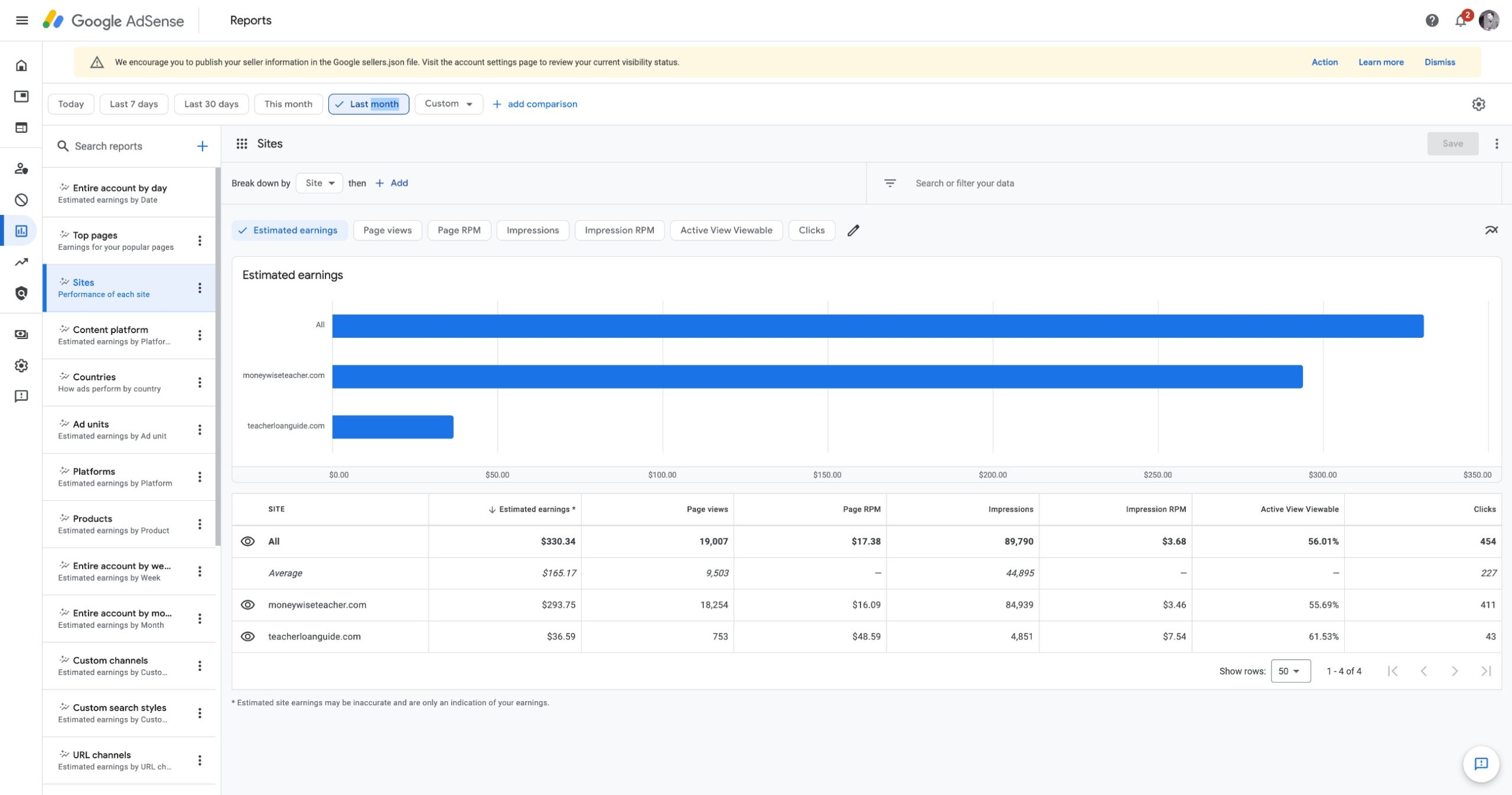Enable the Clicks metric chip

tap(812, 230)
